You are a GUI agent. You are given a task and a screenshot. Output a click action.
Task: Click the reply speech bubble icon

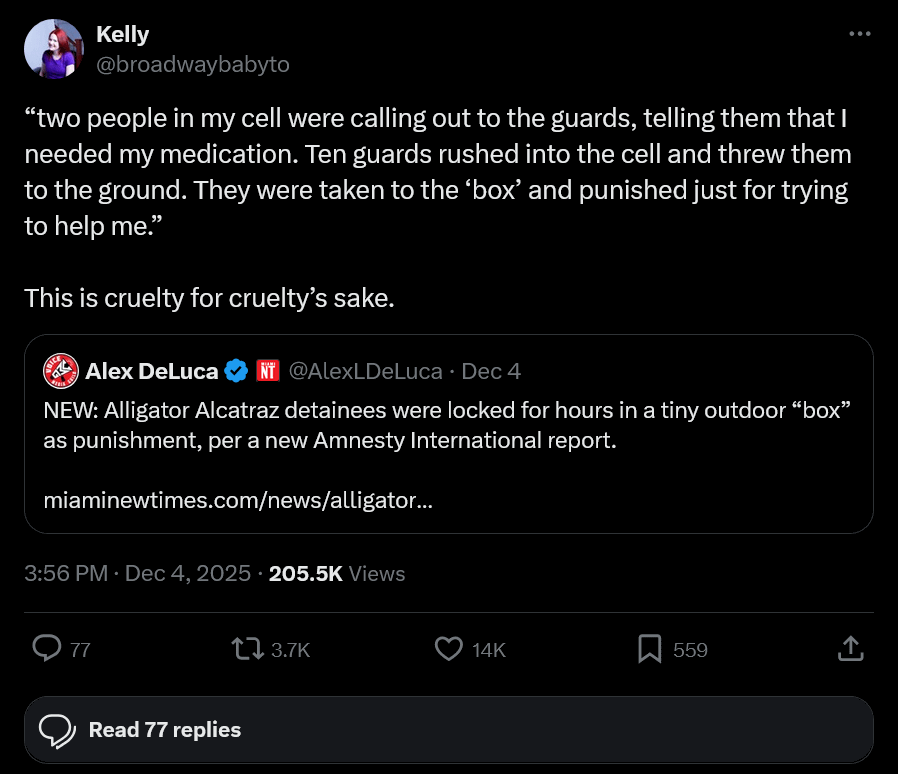click(48, 649)
